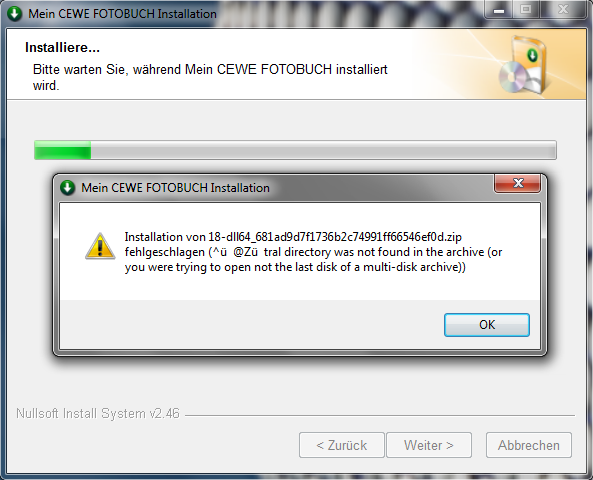Minimize the installer window
The width and height of the screenshot is (593, 480).
[x=499, y=10]
